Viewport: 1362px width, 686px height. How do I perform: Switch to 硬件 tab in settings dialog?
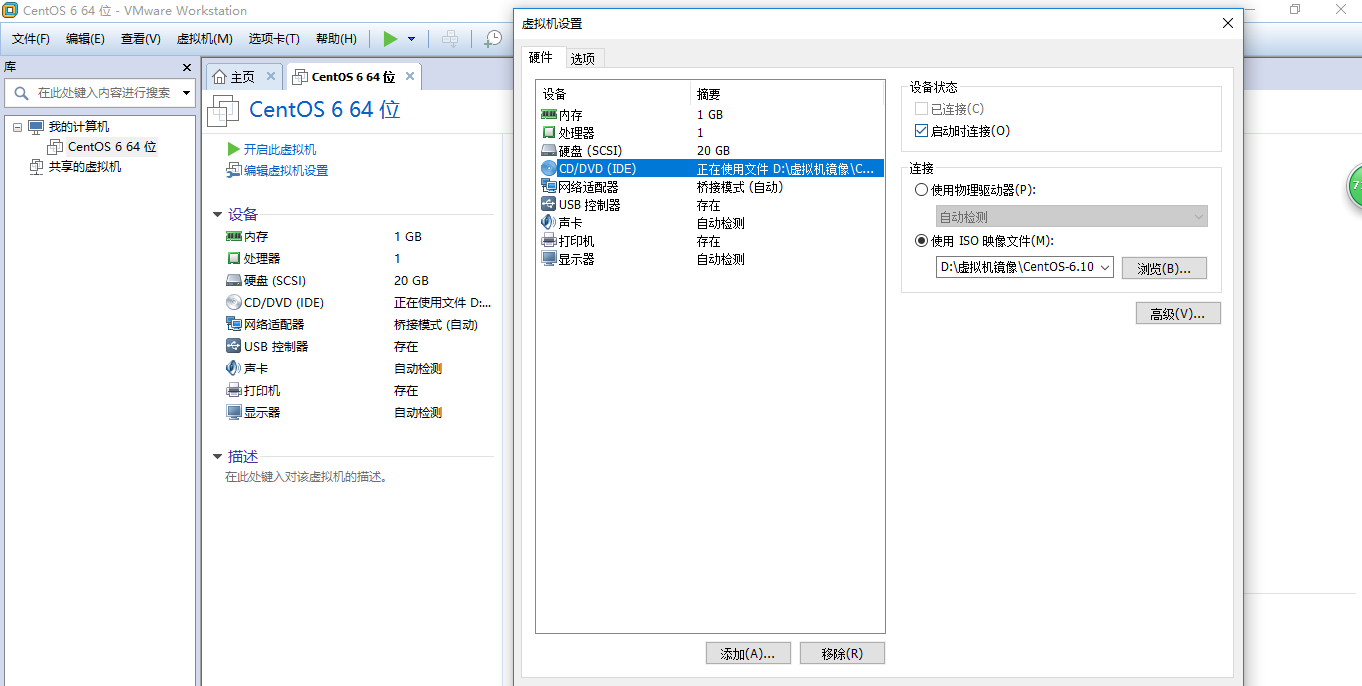(541, 58)
